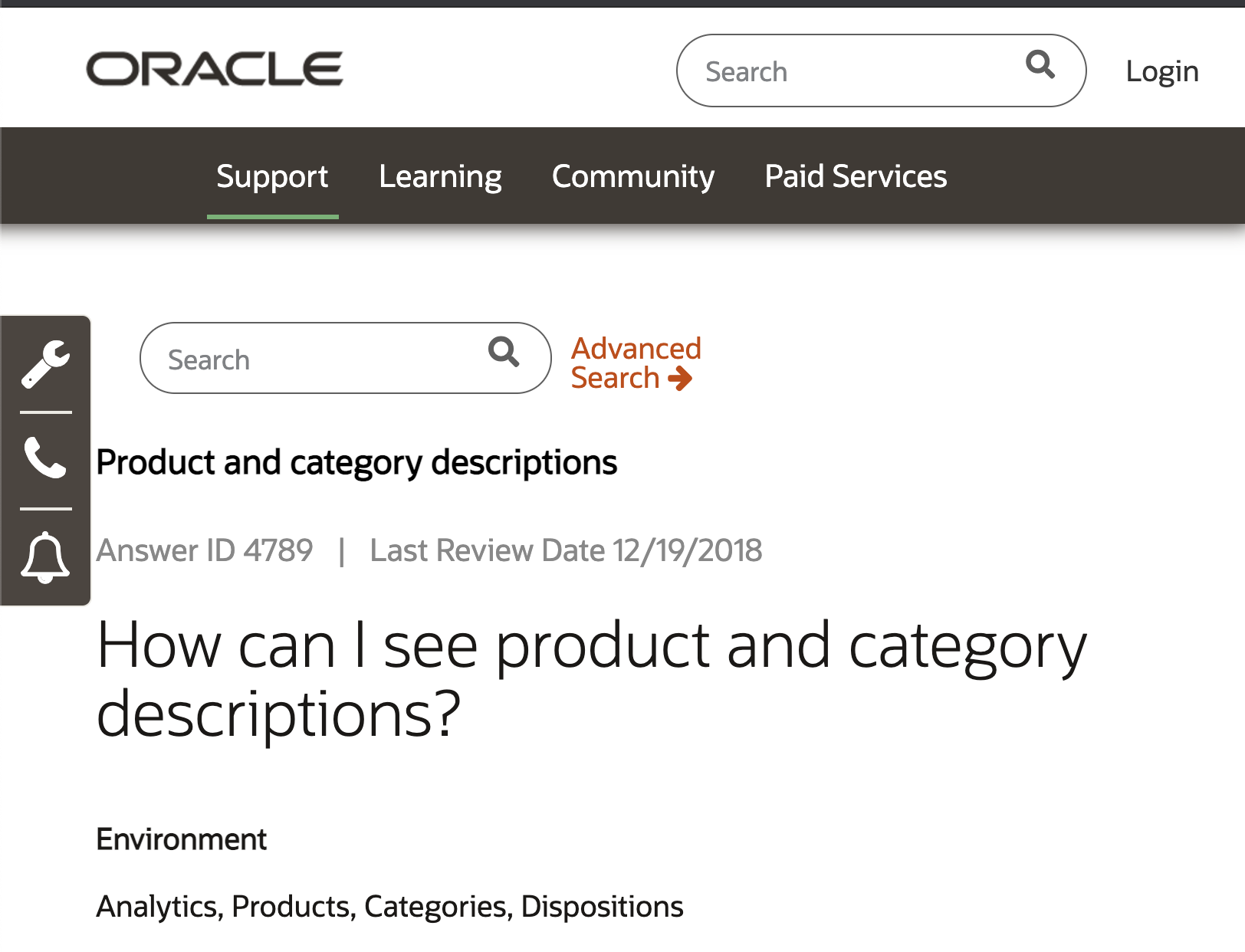Click the orange arrow beside Advanced Search
Screen dimensions: 1245x952
[x=680, y=378]
